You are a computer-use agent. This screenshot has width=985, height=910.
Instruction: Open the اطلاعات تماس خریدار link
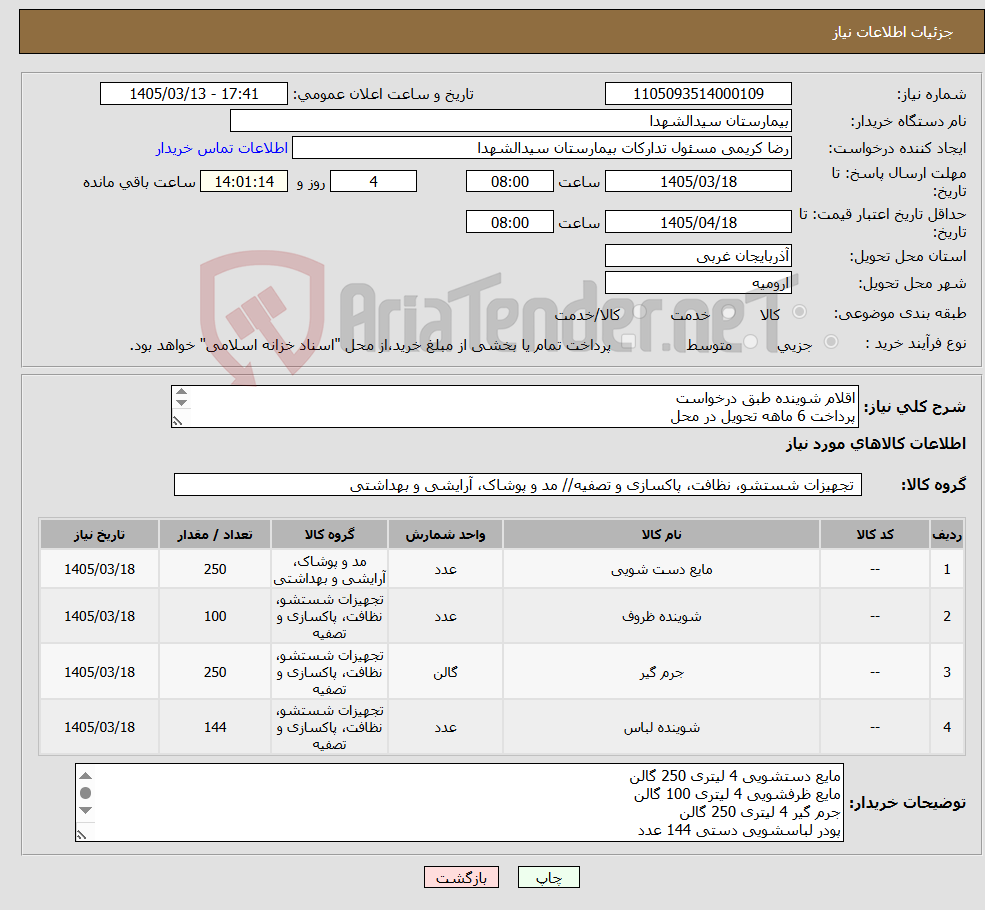click(x=221, y=148)
